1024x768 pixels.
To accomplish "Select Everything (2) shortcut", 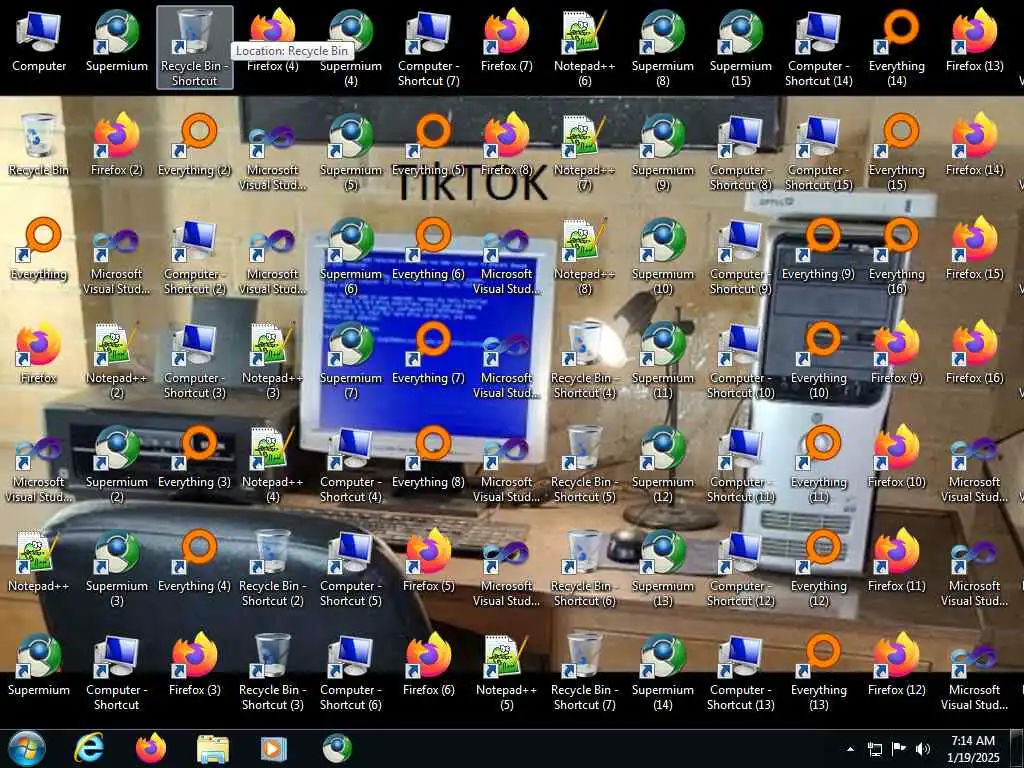I will [x=195, y=144].
